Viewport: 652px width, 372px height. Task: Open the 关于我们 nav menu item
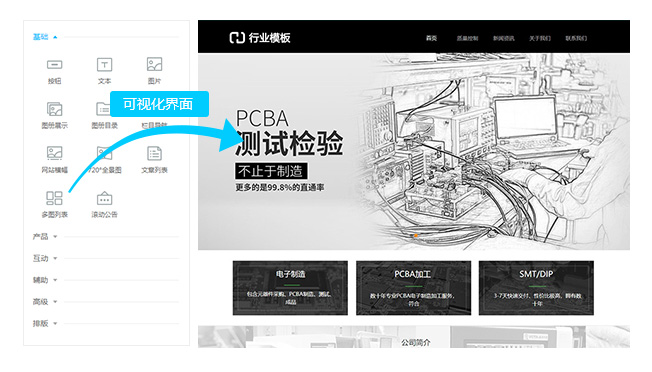[x=540, y=38]
